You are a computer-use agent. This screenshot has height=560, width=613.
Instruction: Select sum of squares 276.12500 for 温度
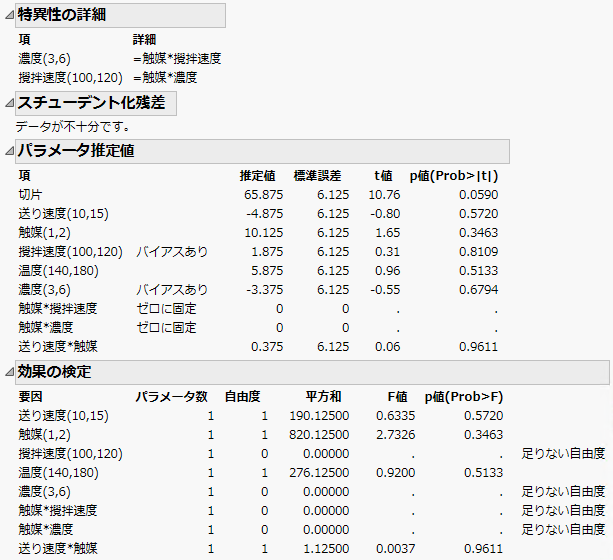[319, 472]
